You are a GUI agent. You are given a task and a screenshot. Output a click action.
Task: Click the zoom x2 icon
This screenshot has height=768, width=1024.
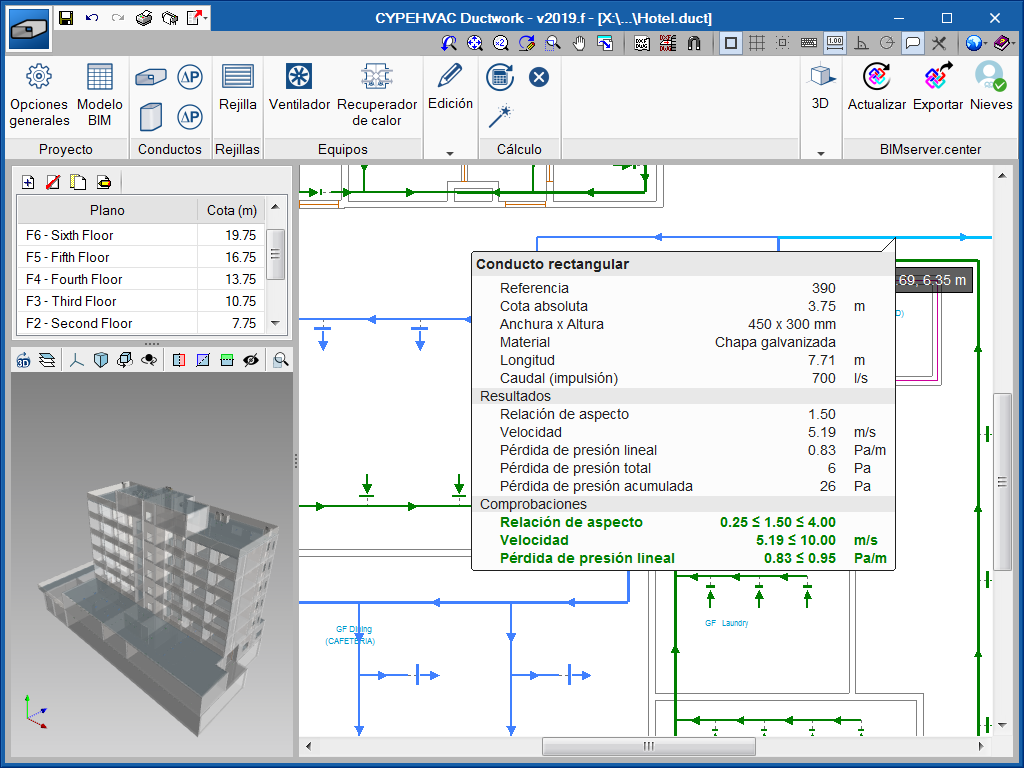pyautogui.click(x=501, y=43)
